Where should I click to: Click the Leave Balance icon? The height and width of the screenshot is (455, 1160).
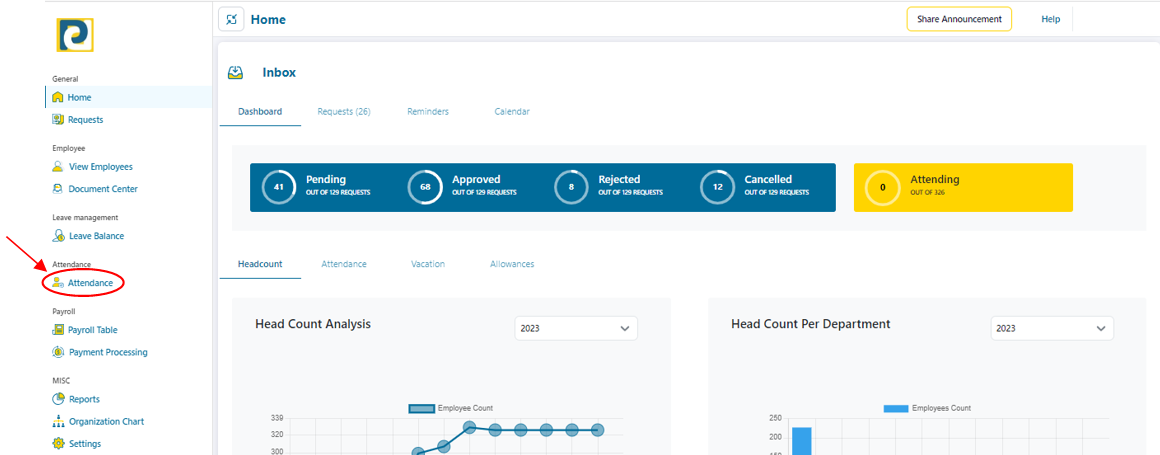coord(58,236)
